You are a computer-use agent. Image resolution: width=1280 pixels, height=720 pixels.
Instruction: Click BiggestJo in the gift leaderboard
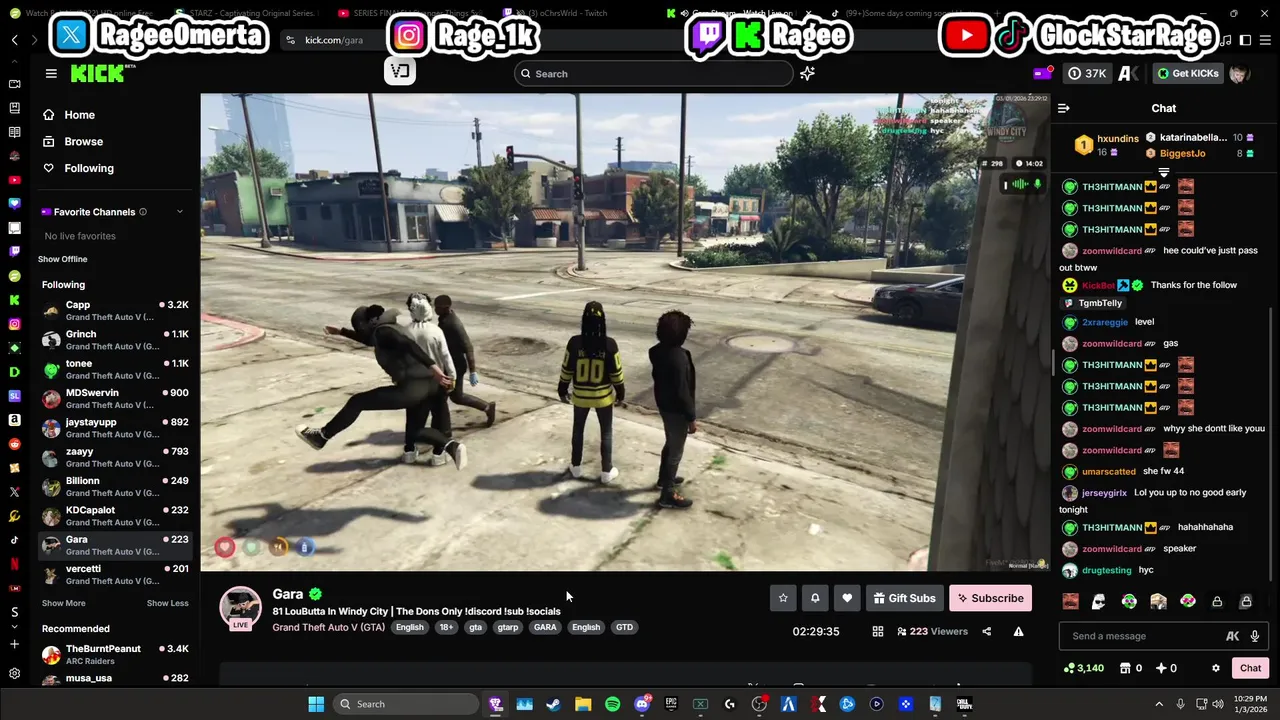point(1182,153)
